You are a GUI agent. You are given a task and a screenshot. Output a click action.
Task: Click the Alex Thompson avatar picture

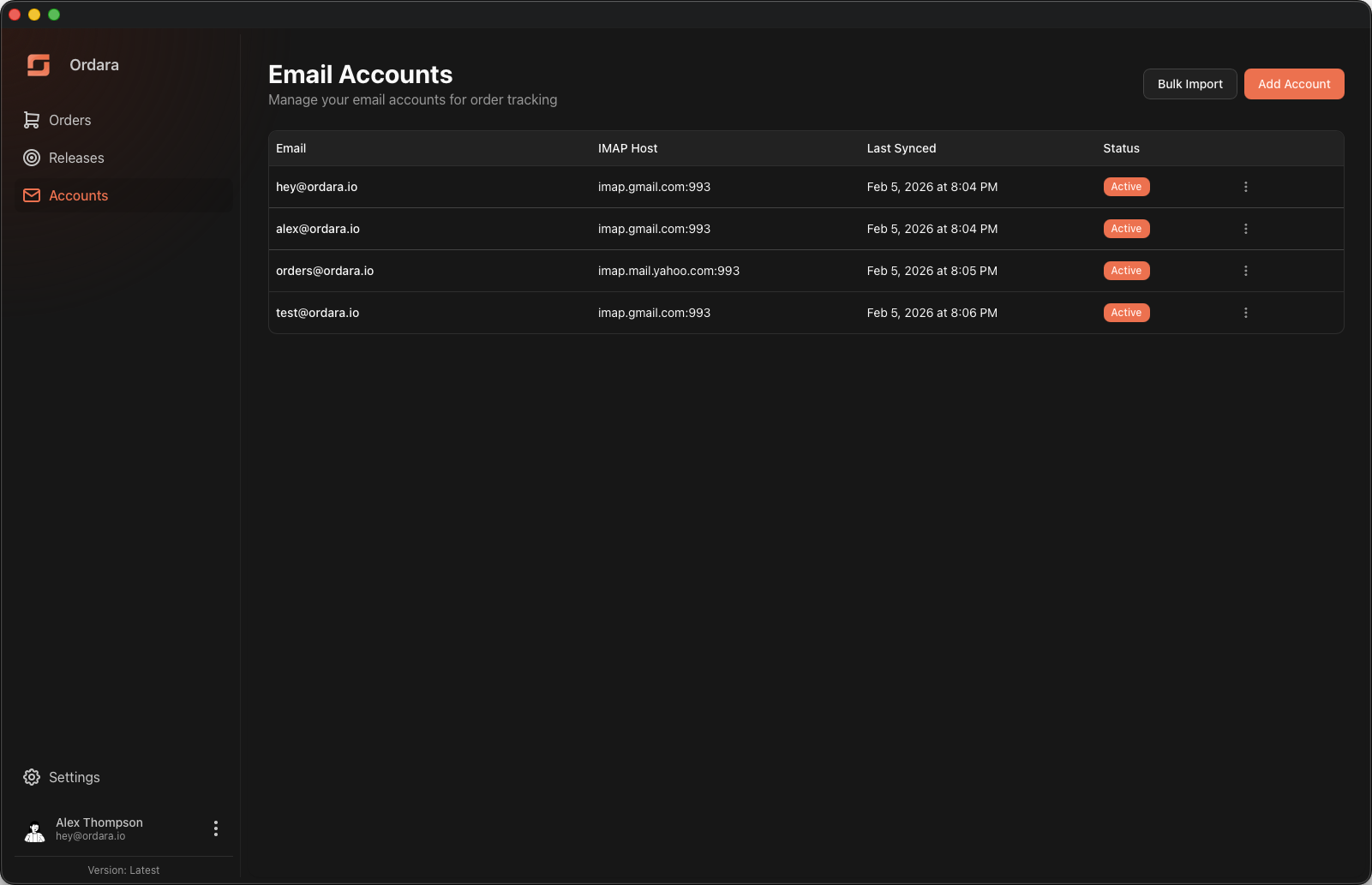tap(34, 829)
